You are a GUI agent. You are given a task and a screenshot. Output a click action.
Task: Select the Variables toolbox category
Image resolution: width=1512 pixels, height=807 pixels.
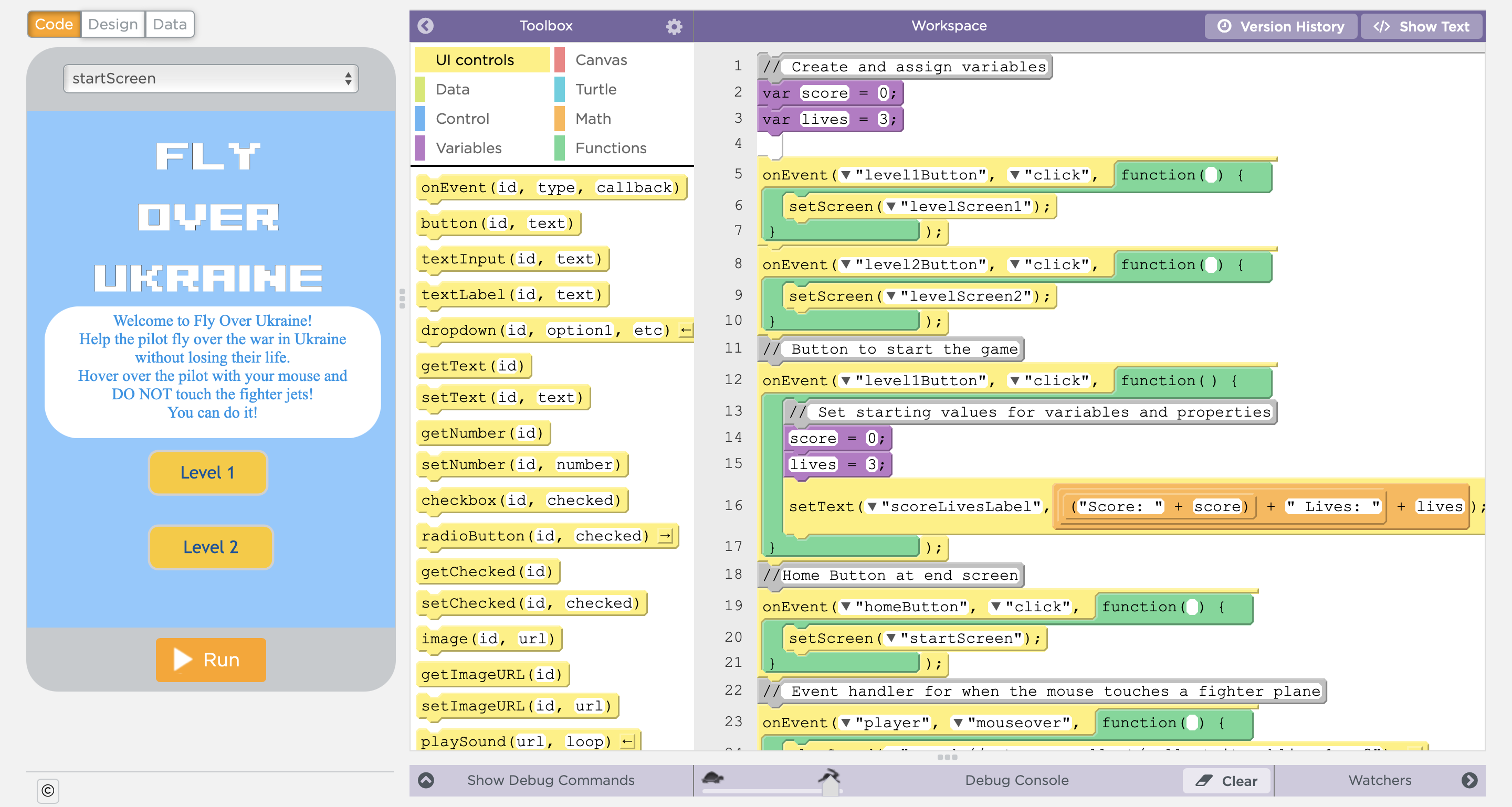[x=468, y=148]
